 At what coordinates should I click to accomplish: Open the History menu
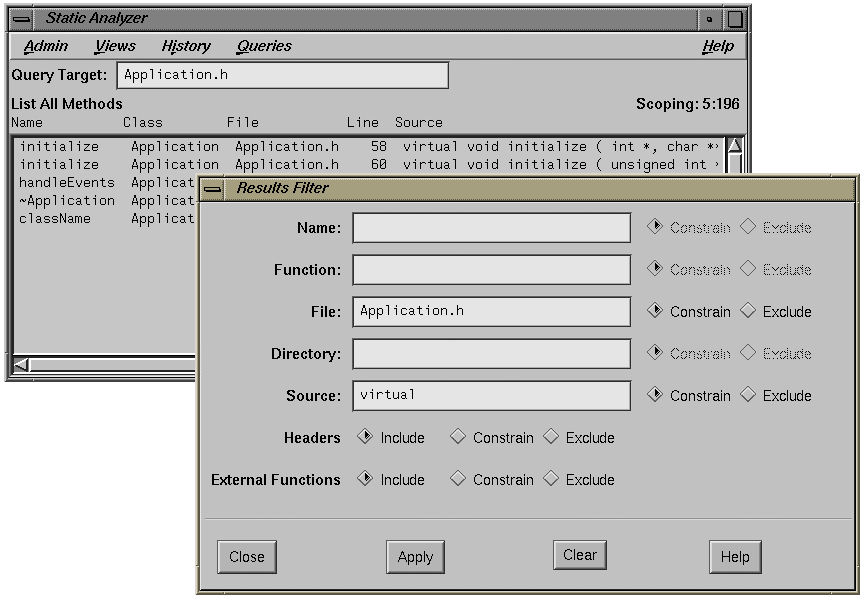pyautogui.click(x=185, y=46)
